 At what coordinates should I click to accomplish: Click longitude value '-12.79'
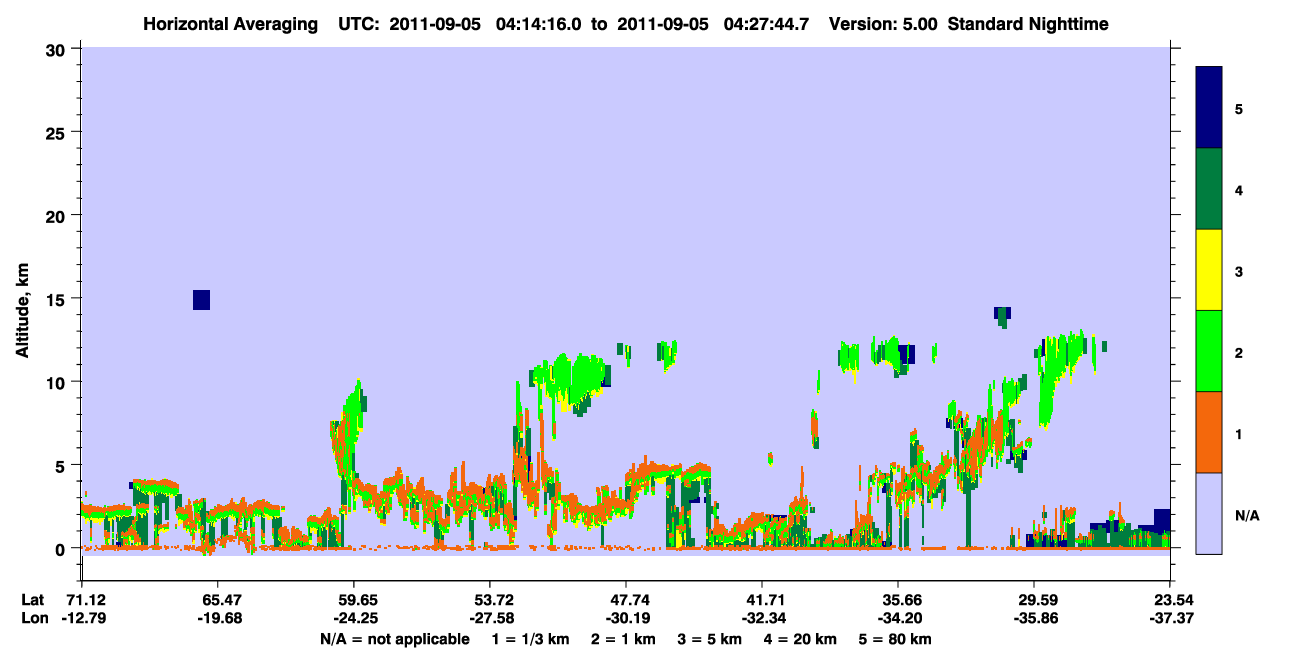tap(82, 618)
